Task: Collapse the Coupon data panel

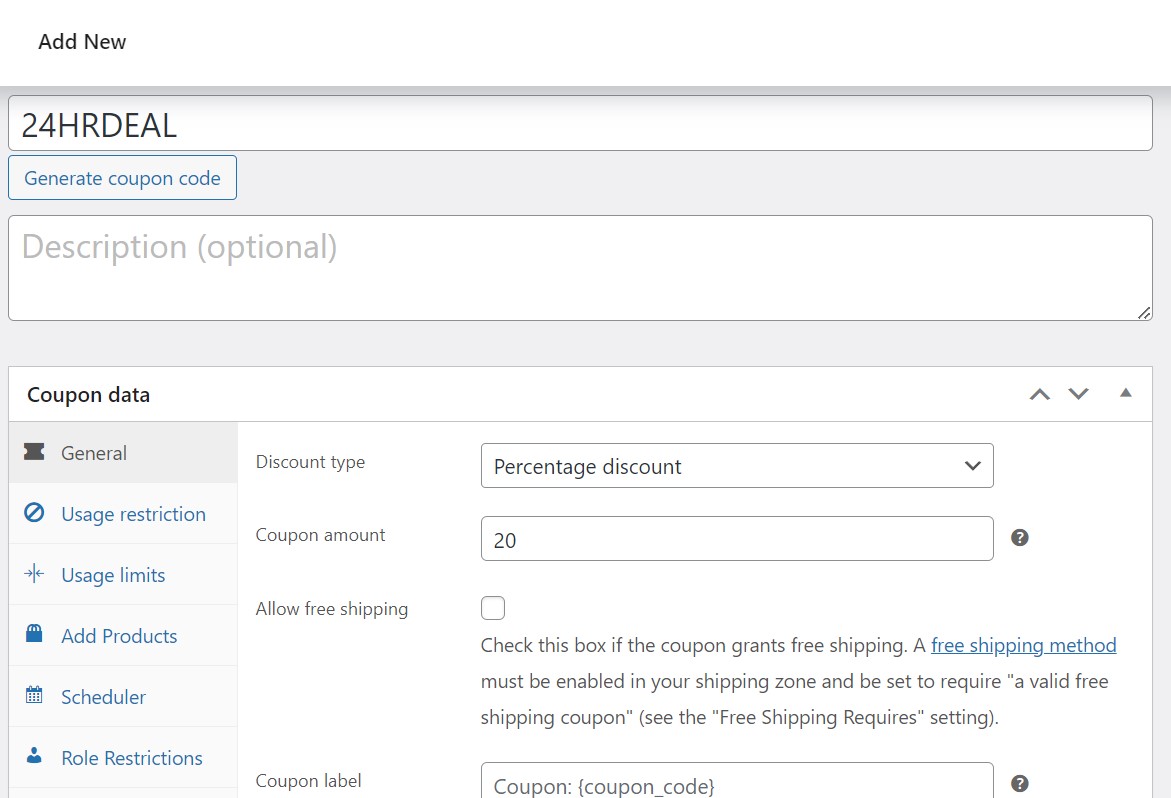Action: 1125,393
